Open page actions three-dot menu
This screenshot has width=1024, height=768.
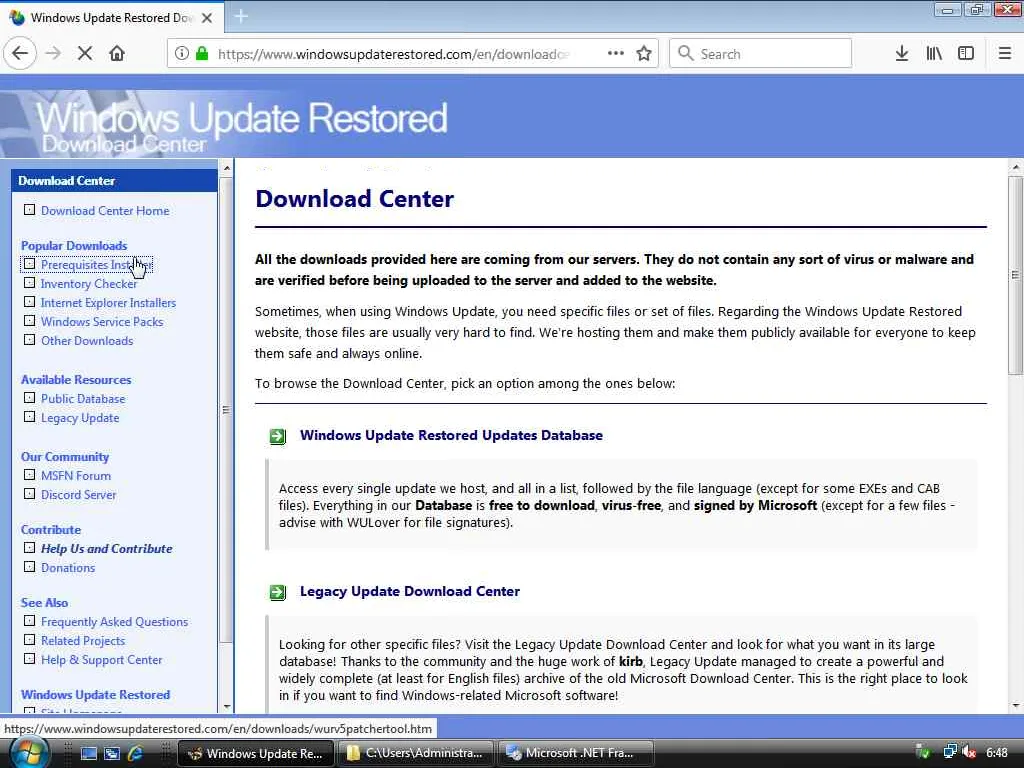click(615, 54)
